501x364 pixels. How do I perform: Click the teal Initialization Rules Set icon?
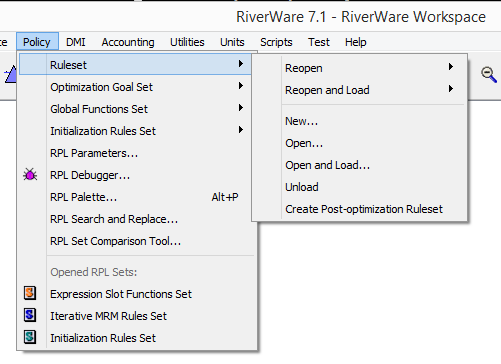30,337
